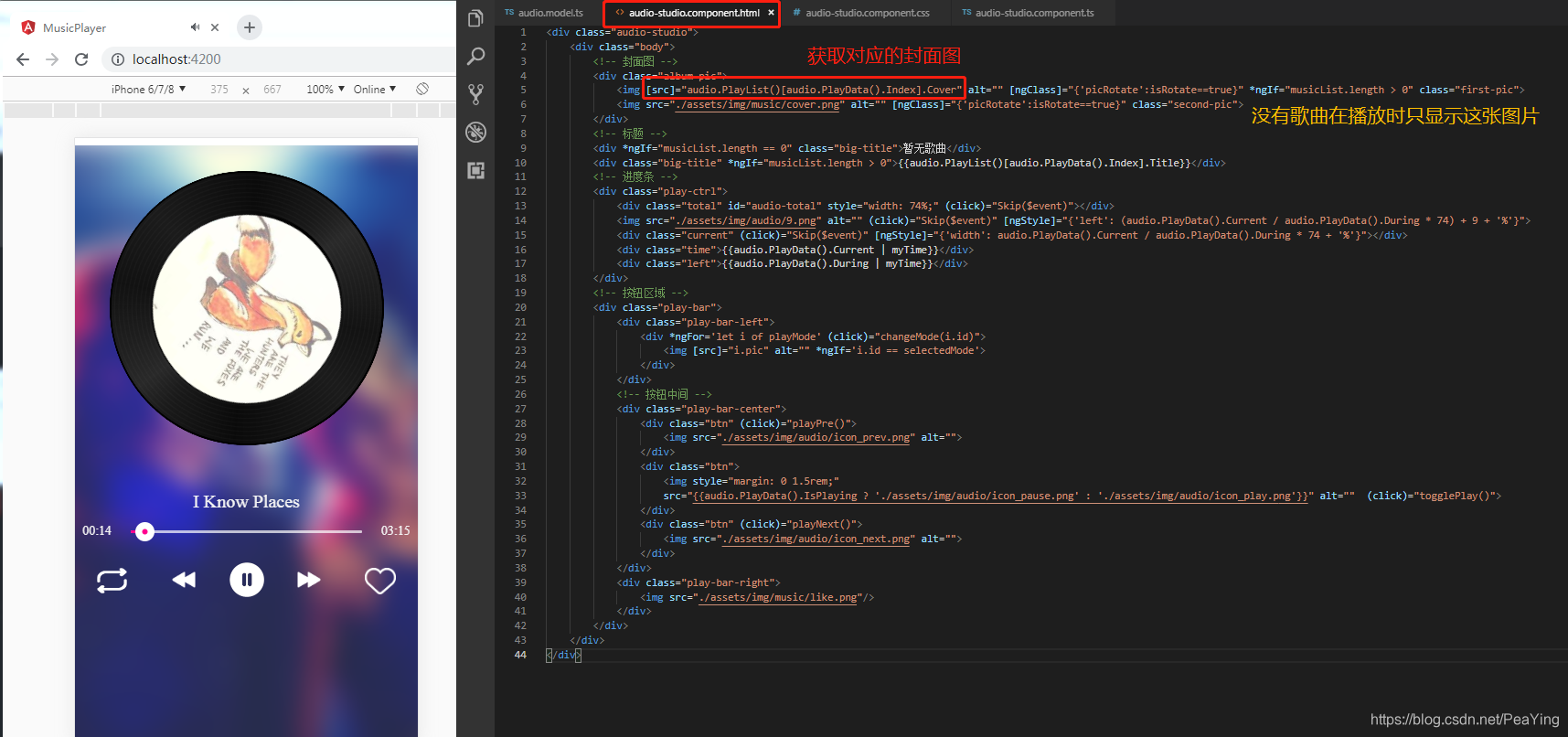The width and height of the screenshot is (1568, 737).
Task: Click the song title I Know Places
Action: coord(246,502)
